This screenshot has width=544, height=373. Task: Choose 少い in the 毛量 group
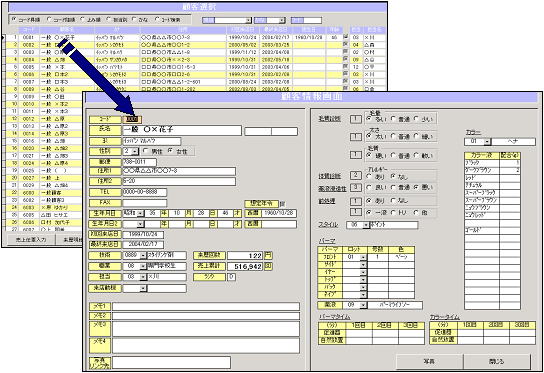(x=416, y=119)
